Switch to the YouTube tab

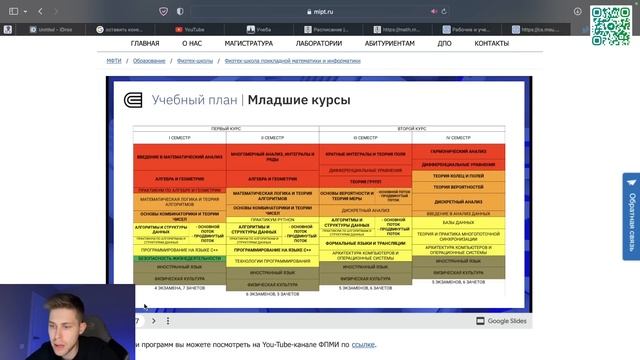click(190, 29)
